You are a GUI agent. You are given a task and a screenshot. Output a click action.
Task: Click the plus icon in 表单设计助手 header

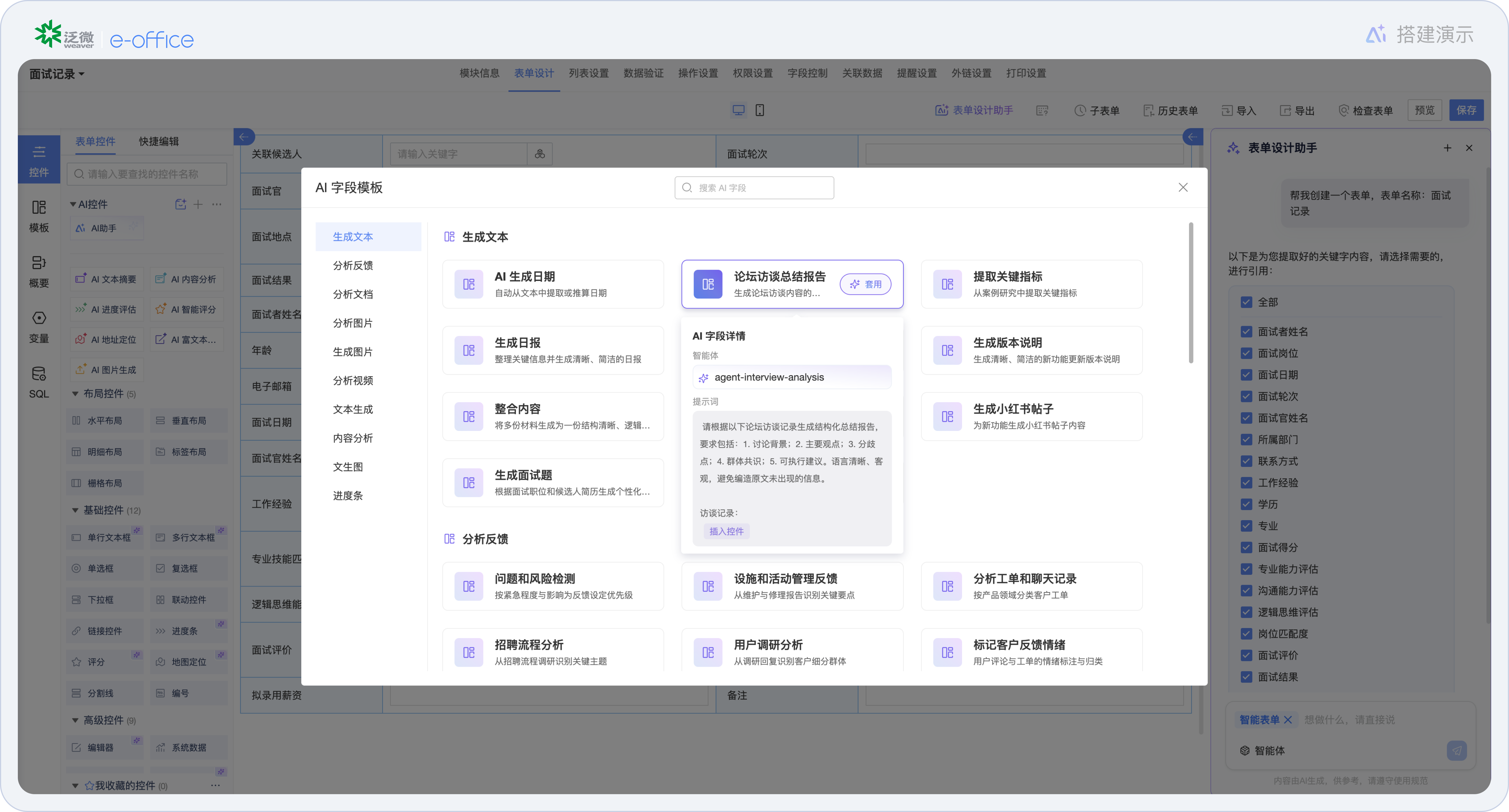click(1447, 148)
